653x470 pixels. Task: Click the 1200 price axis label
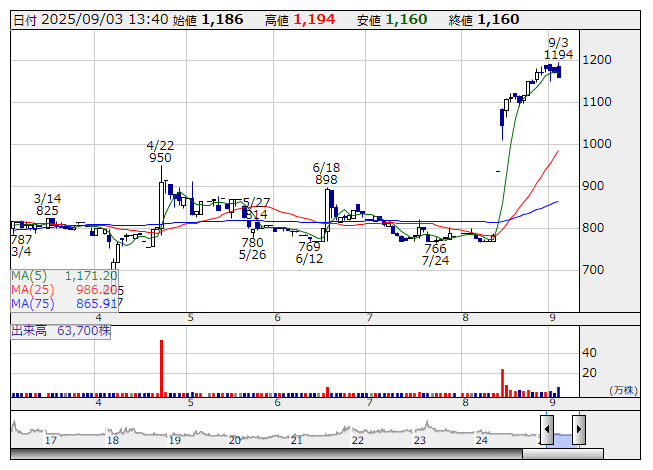(x=597, y=60)
